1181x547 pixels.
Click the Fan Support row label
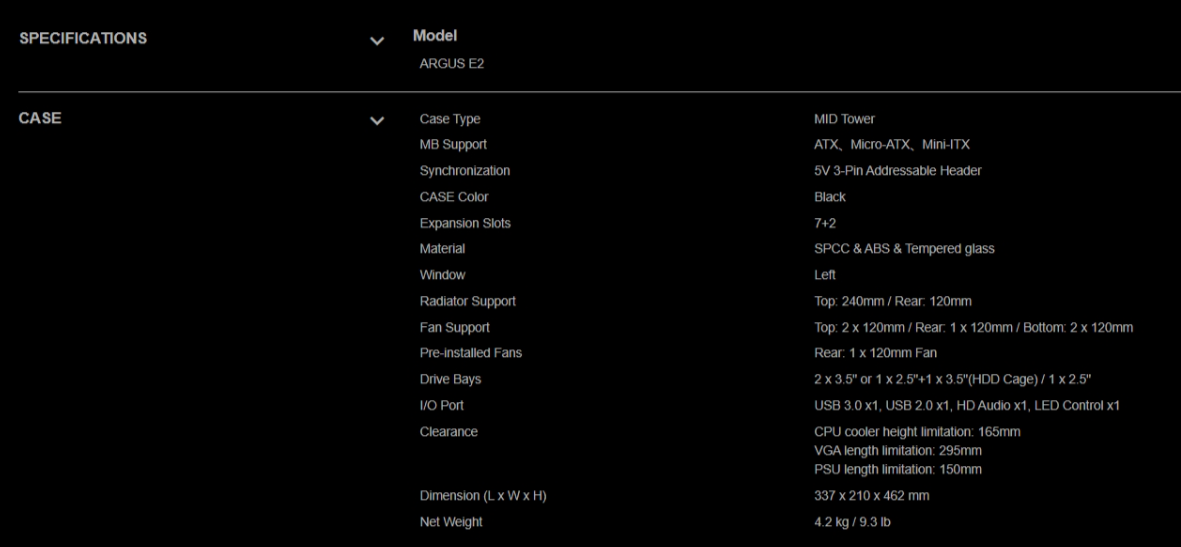pyautogui.click(x=455, y=327)
